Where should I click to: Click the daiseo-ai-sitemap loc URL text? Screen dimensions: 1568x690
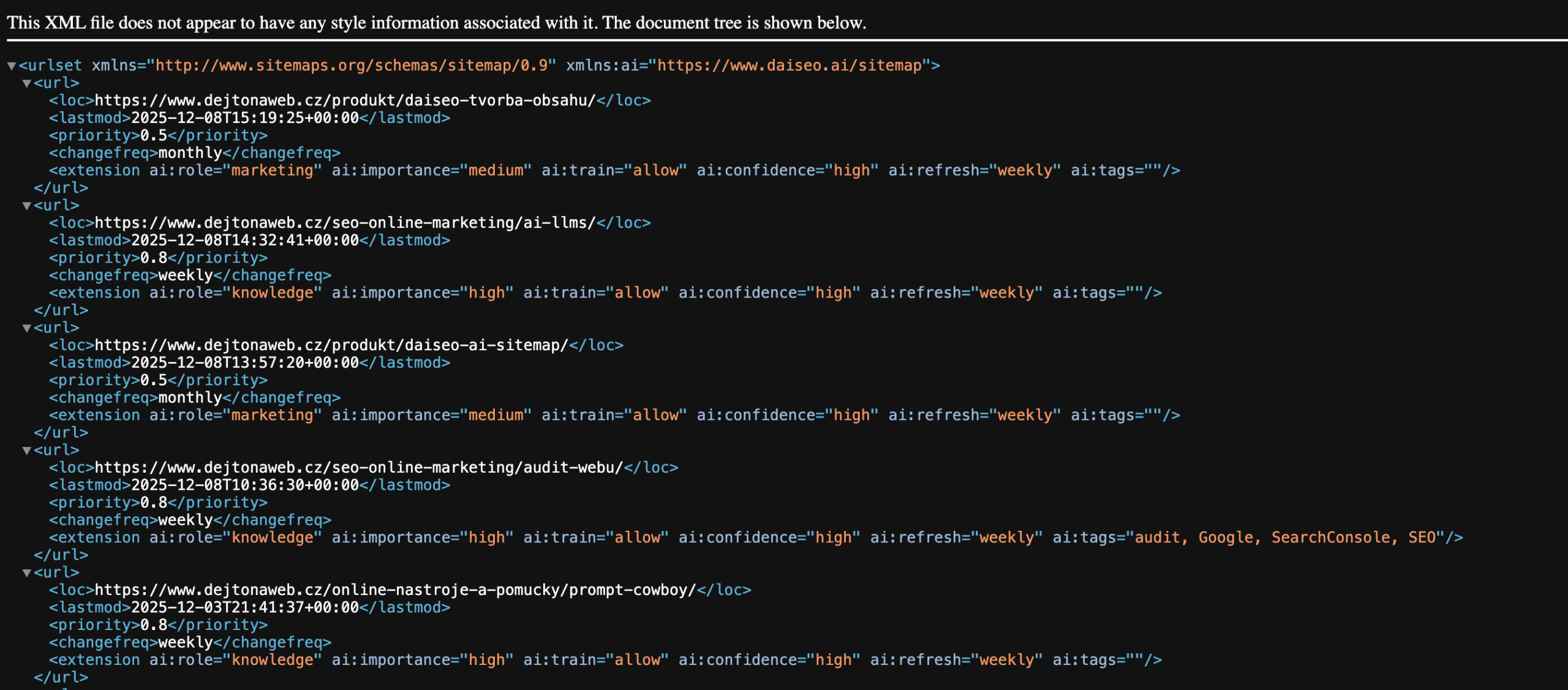pyautogui.click(x=331, y=345)
